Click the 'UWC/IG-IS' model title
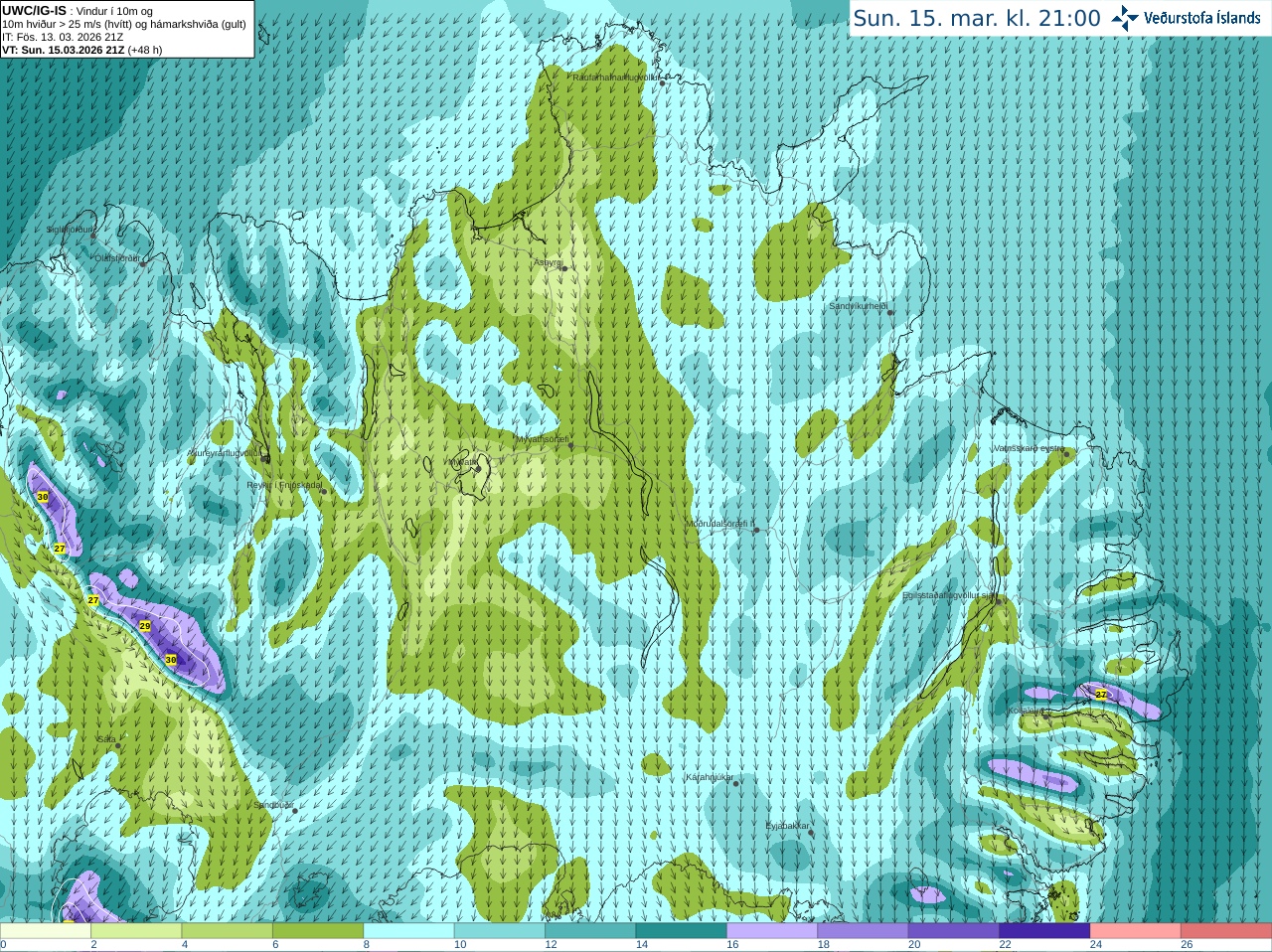 [34, 11]
